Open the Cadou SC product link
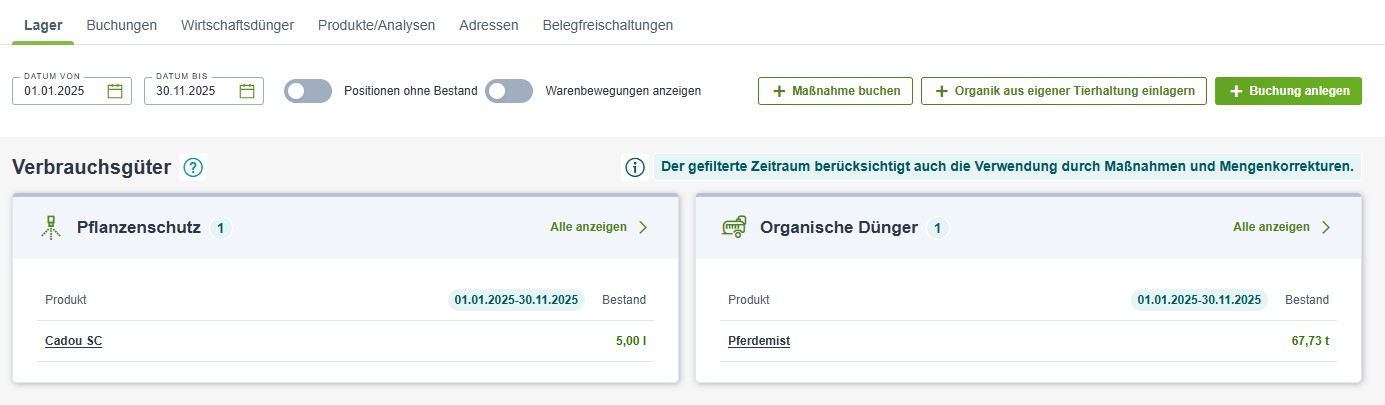 click(x=73, y=341)
